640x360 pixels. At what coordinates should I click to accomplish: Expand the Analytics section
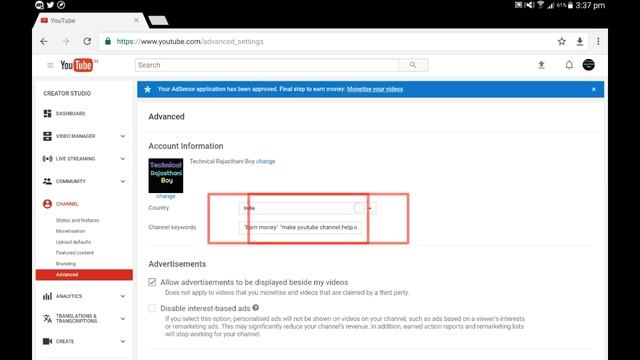coord(123,296)
